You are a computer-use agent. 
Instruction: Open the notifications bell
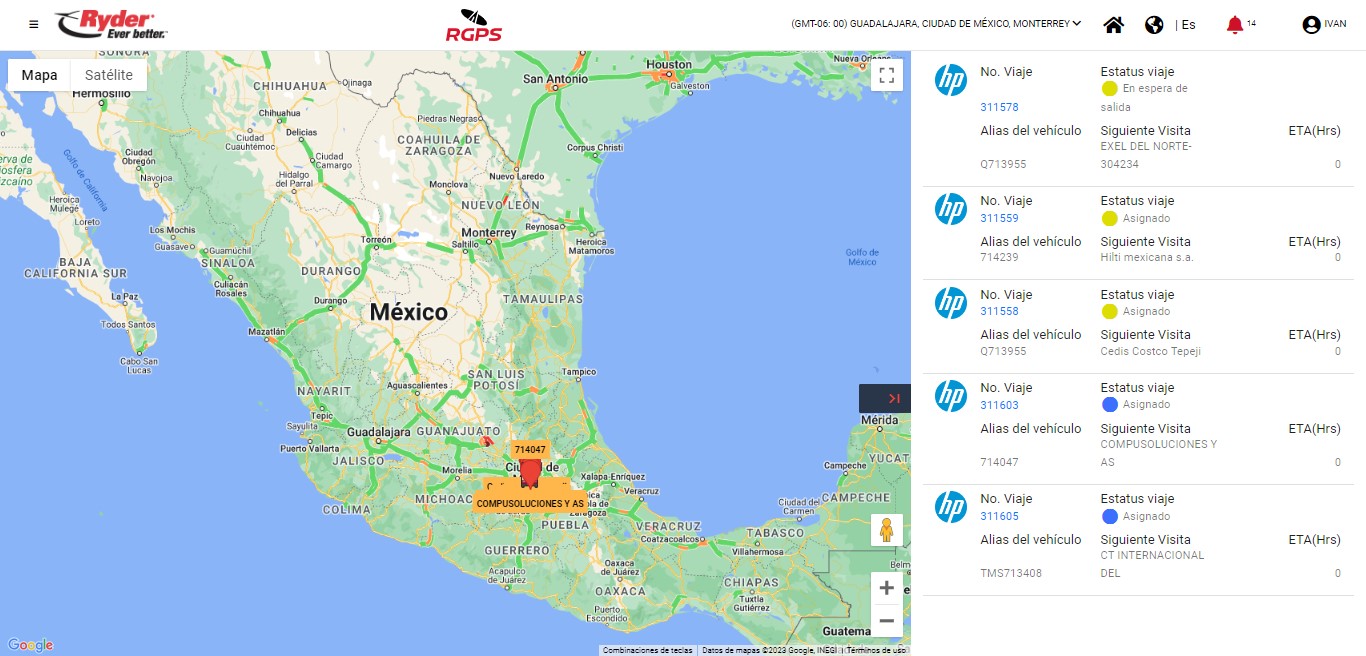tap(1235, 25)
